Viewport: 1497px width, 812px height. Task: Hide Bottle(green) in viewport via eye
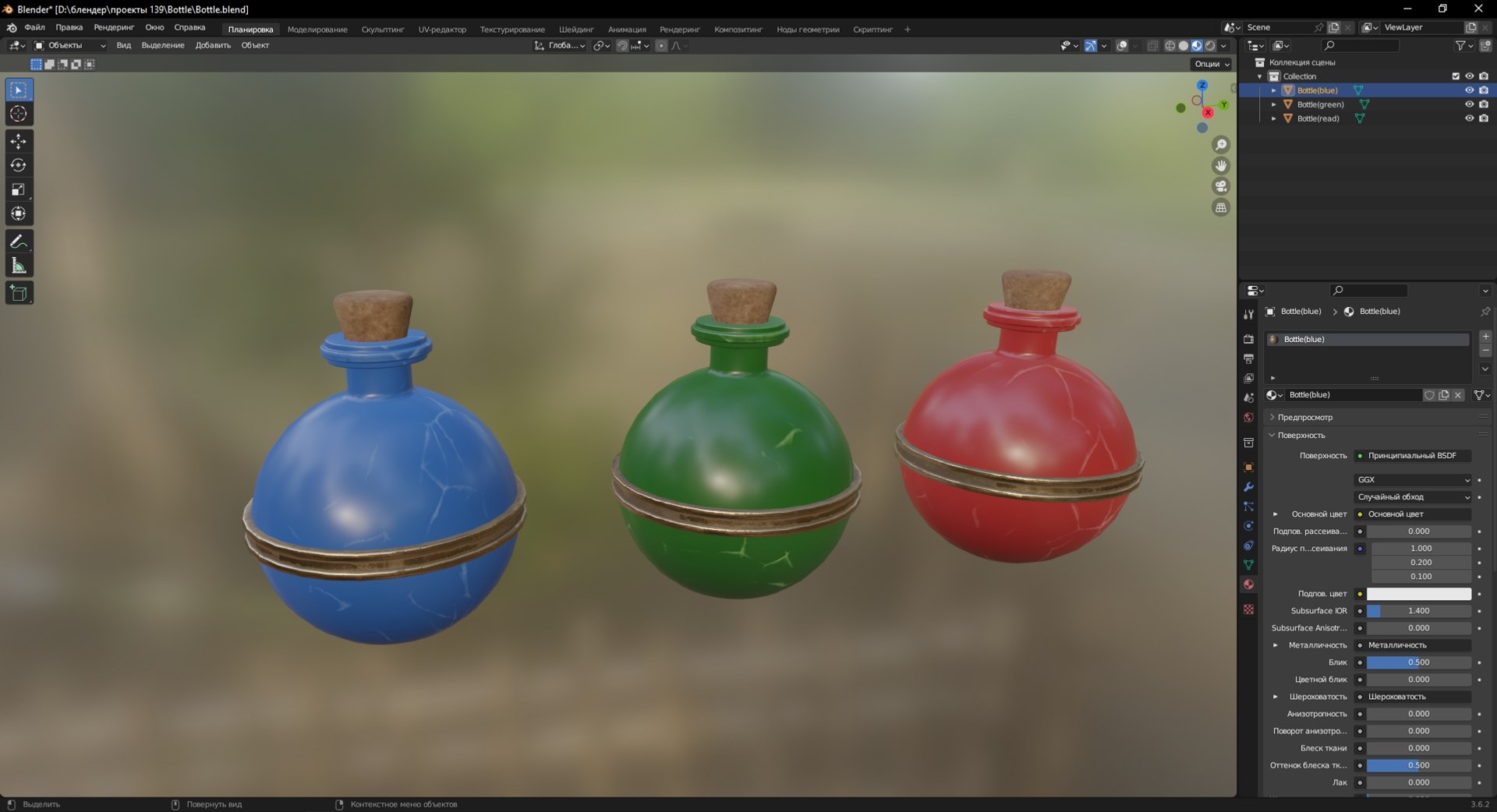[x=1469, y=104]
